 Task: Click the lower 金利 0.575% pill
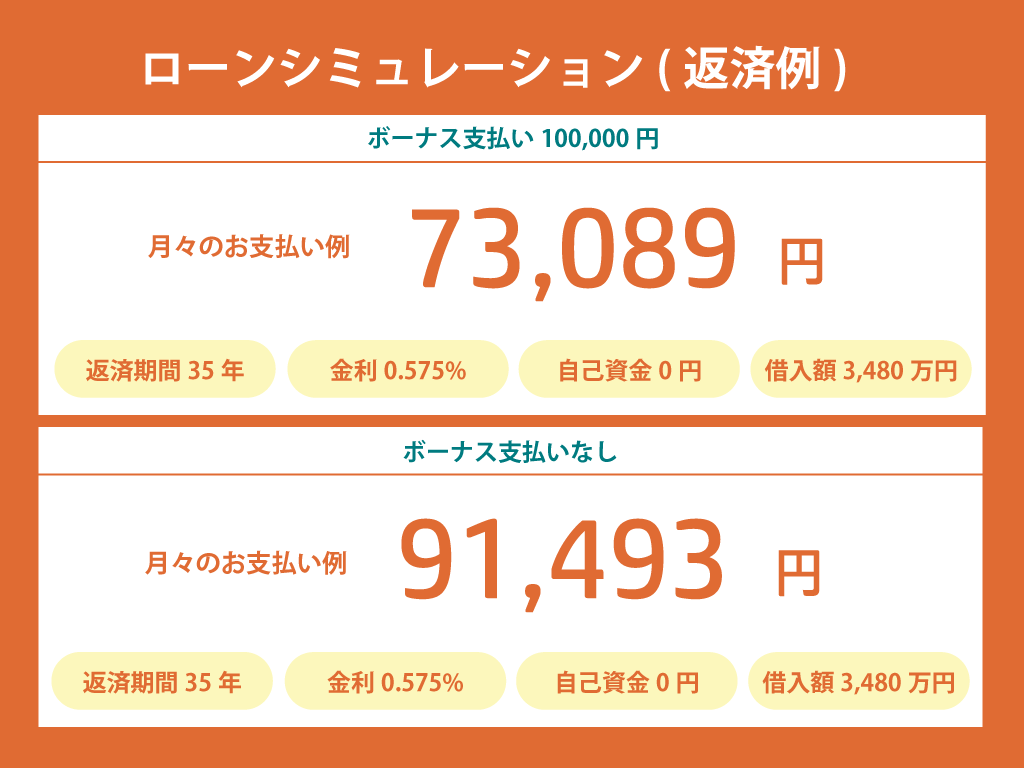tap(395, 681)
